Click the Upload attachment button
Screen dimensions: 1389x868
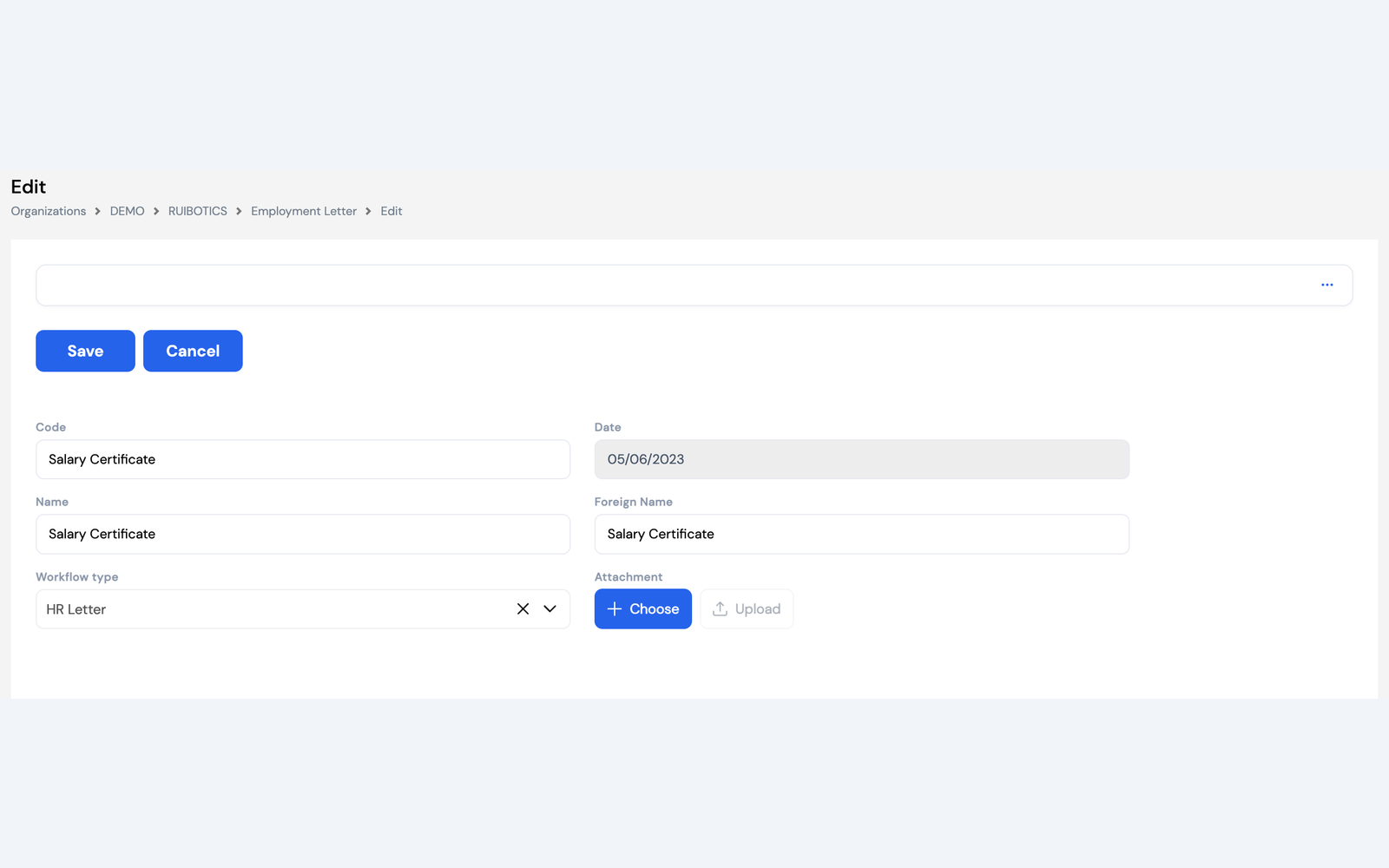point(747,608)
